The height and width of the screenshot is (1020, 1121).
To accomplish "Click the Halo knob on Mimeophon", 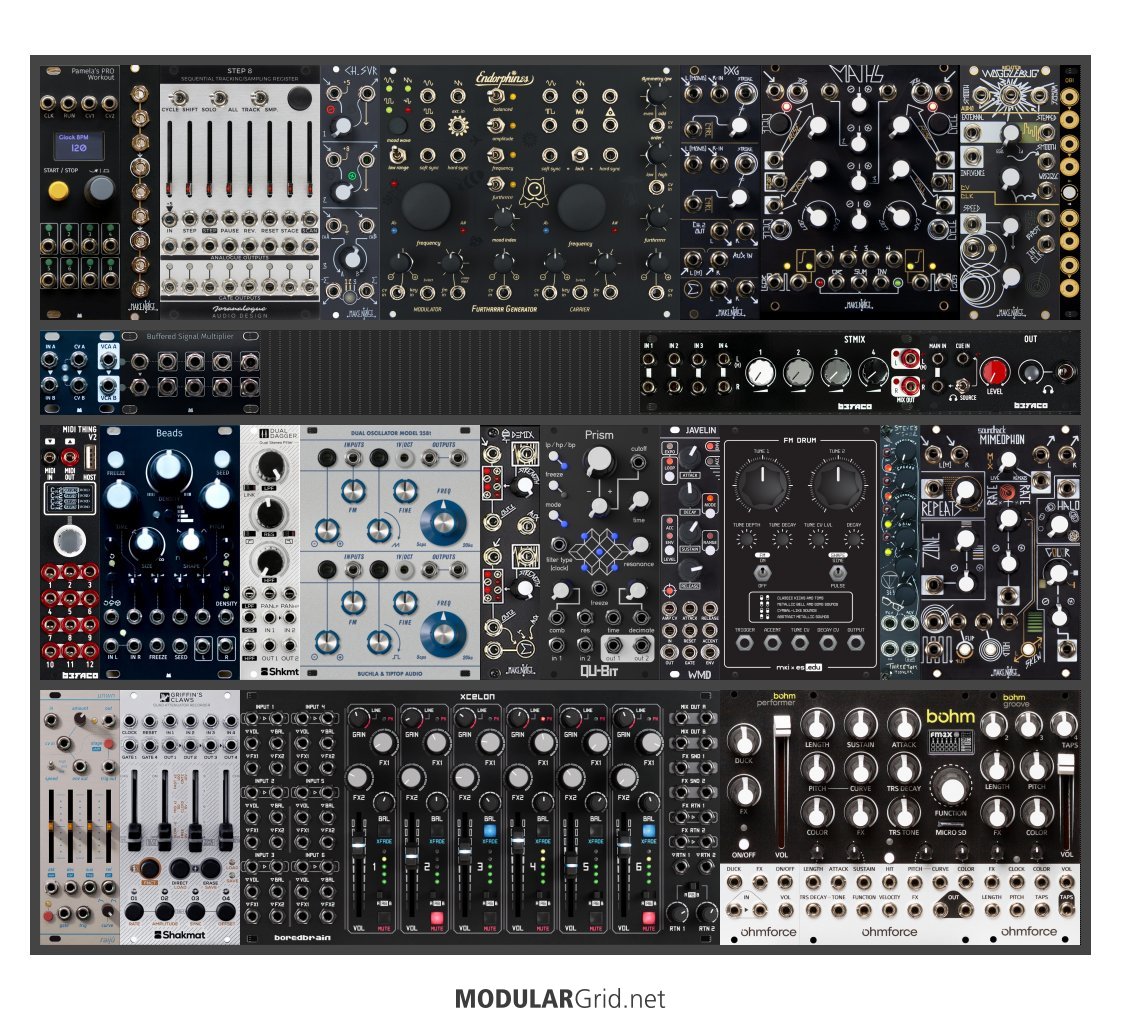I will click(x=1058, y=525).
